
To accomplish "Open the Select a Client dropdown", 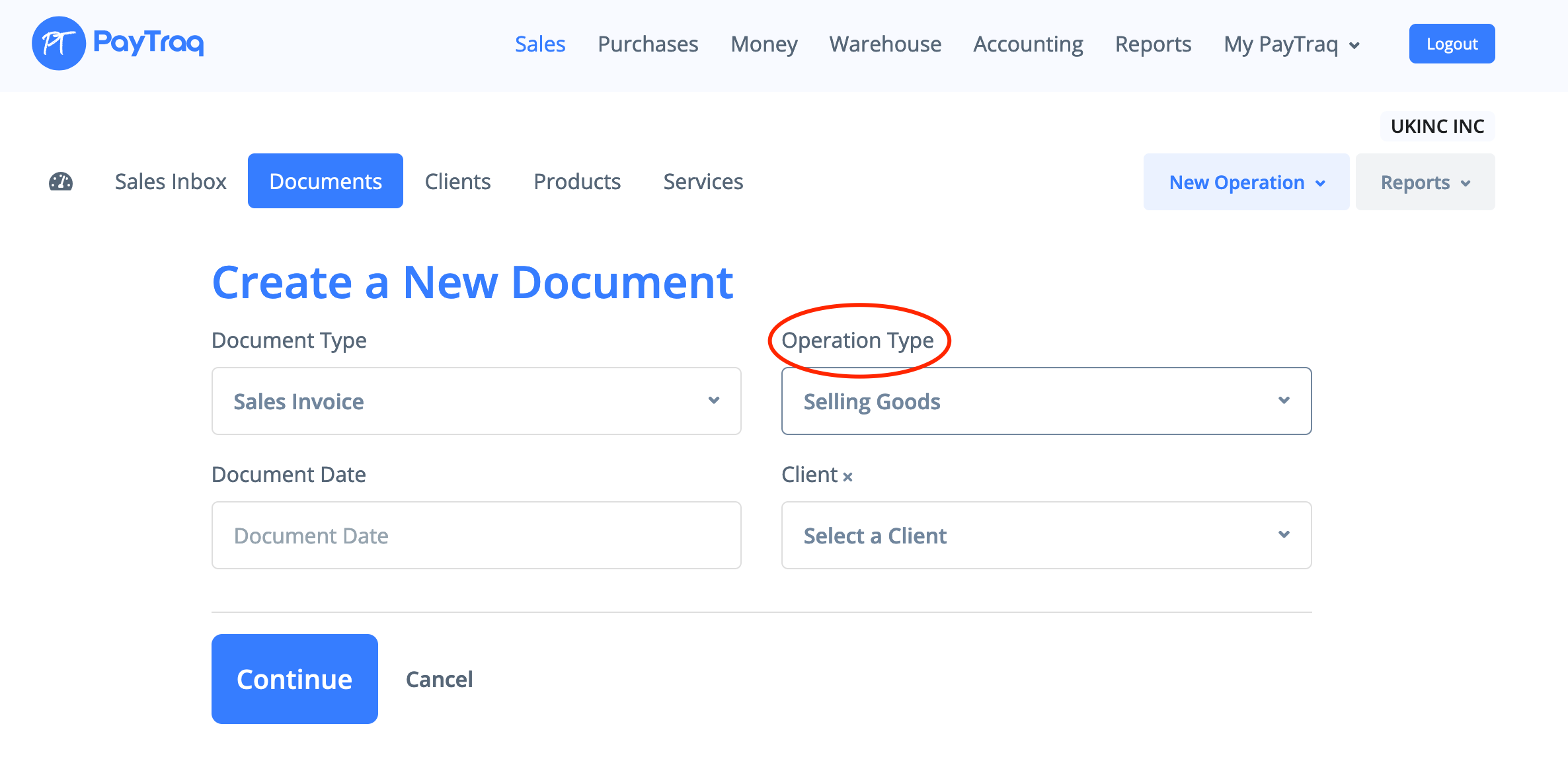I will click(x=1046, y=536).
